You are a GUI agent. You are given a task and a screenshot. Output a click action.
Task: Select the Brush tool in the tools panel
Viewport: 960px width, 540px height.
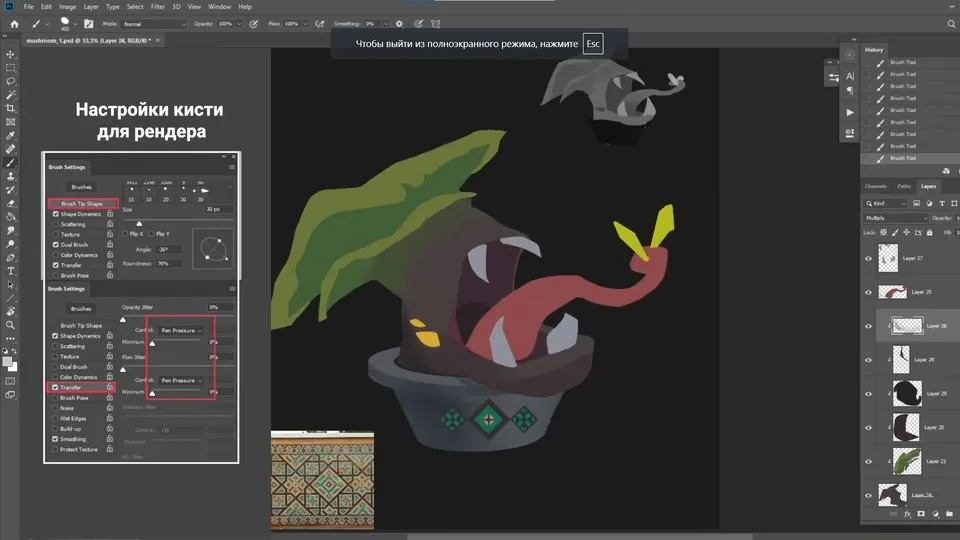point(10,163)
